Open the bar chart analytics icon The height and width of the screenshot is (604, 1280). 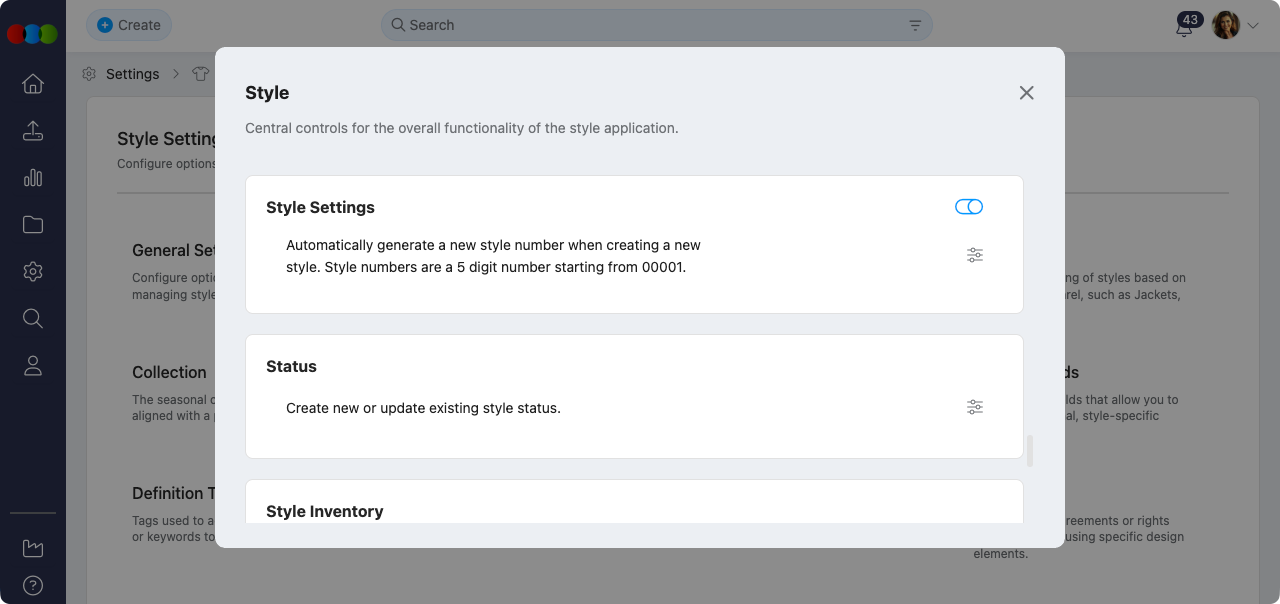(x=33, y=178)
